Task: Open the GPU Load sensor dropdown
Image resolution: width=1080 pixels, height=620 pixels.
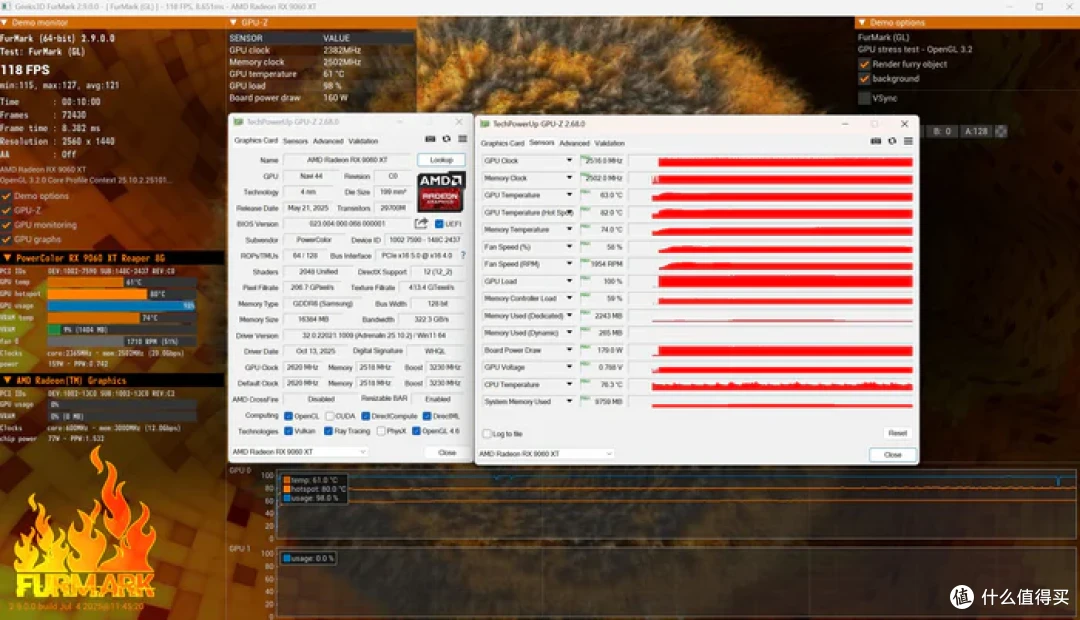Action: tap(569, 281)
